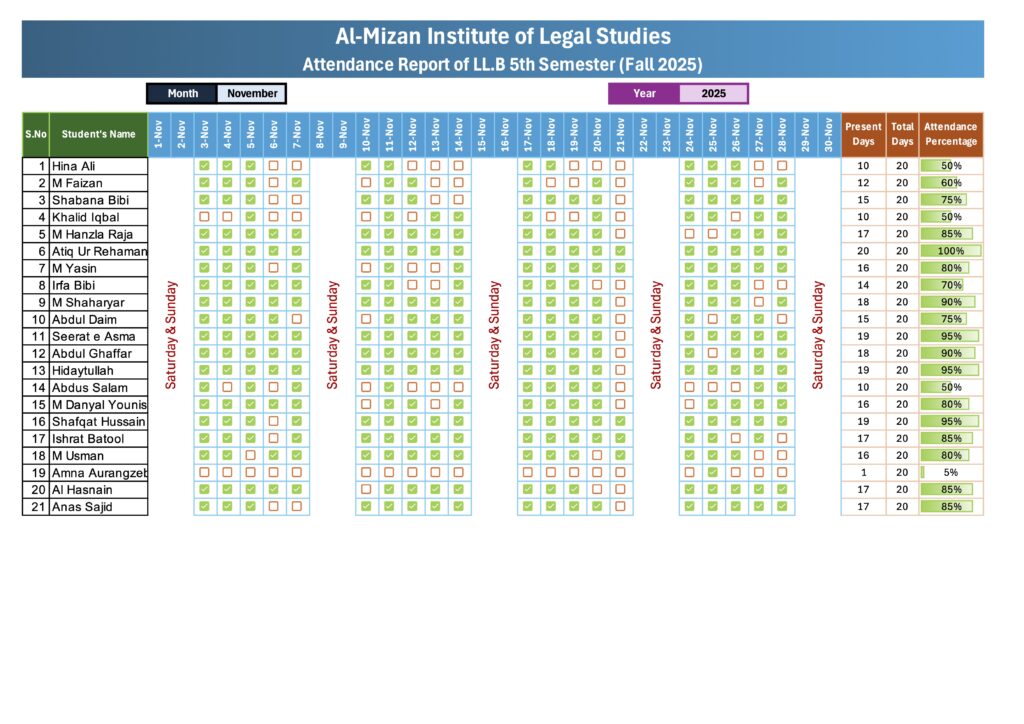Select the 6-Nov date column header

274,134
